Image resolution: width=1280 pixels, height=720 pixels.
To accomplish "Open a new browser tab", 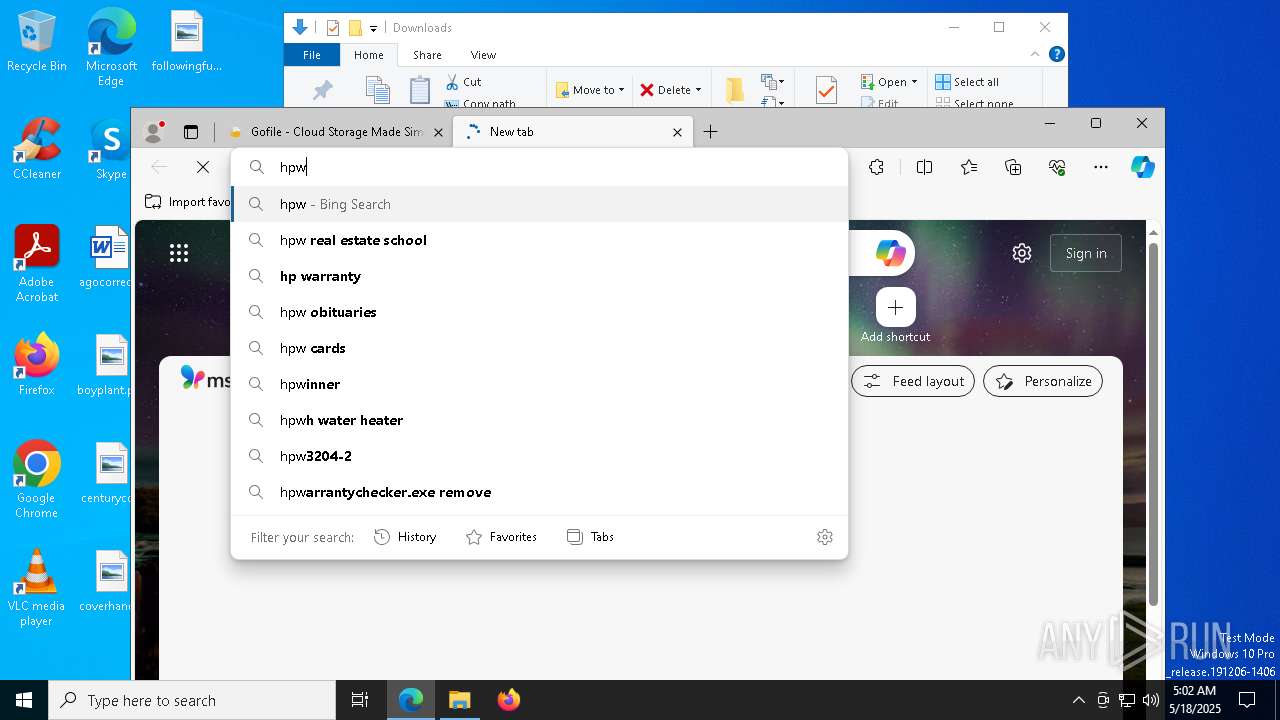I will 710,132.
